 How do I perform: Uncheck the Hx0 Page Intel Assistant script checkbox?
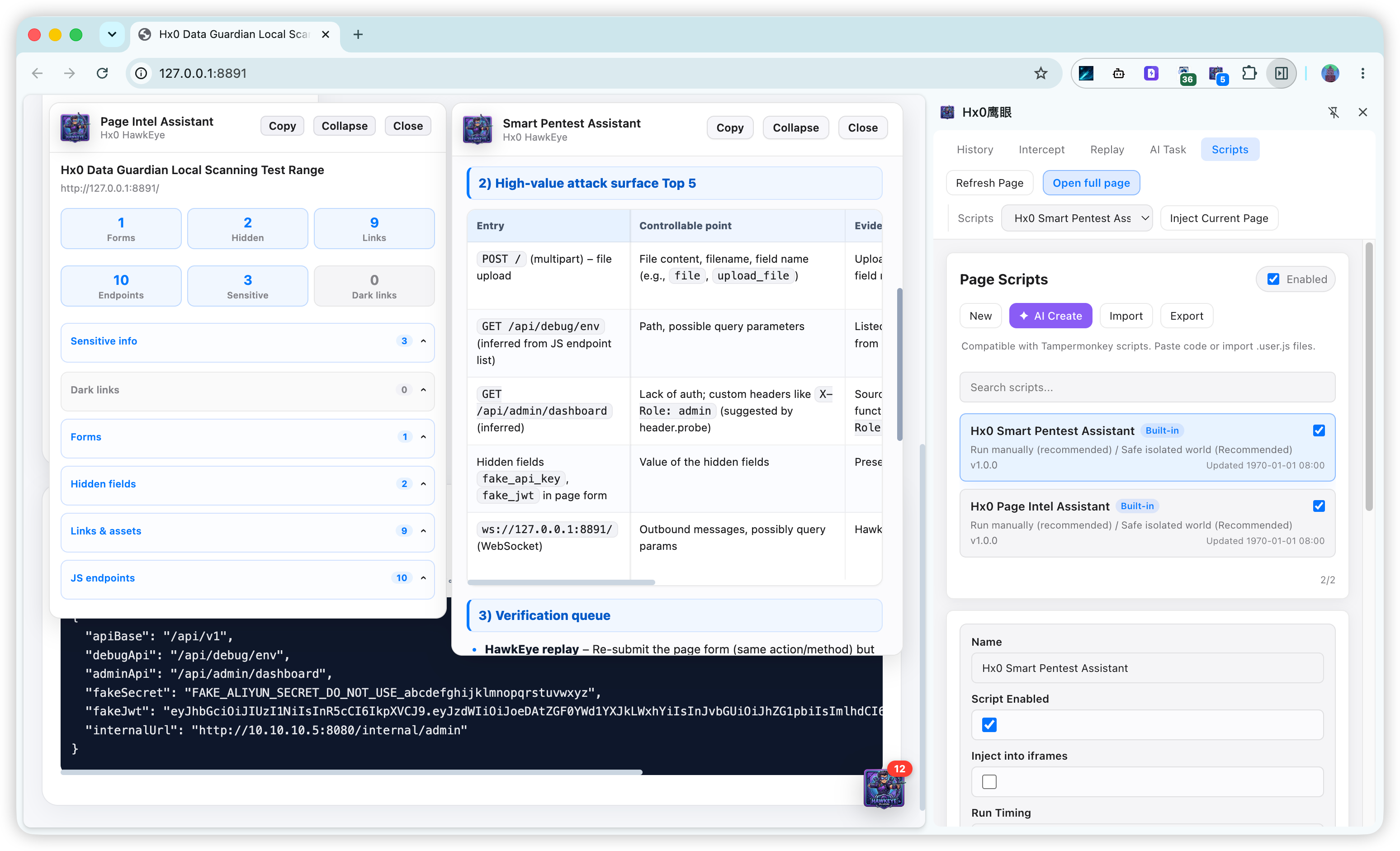click(1319, 506)
